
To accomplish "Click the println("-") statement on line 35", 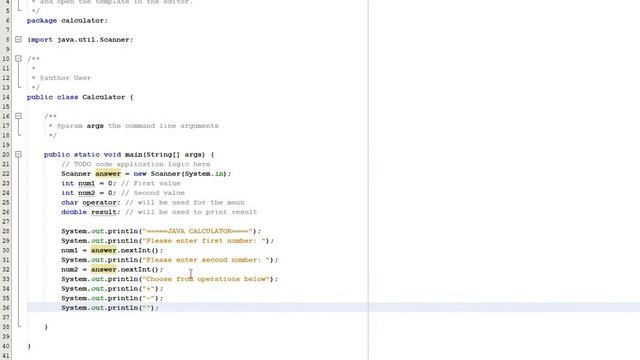I will click(x=112, y=298).
